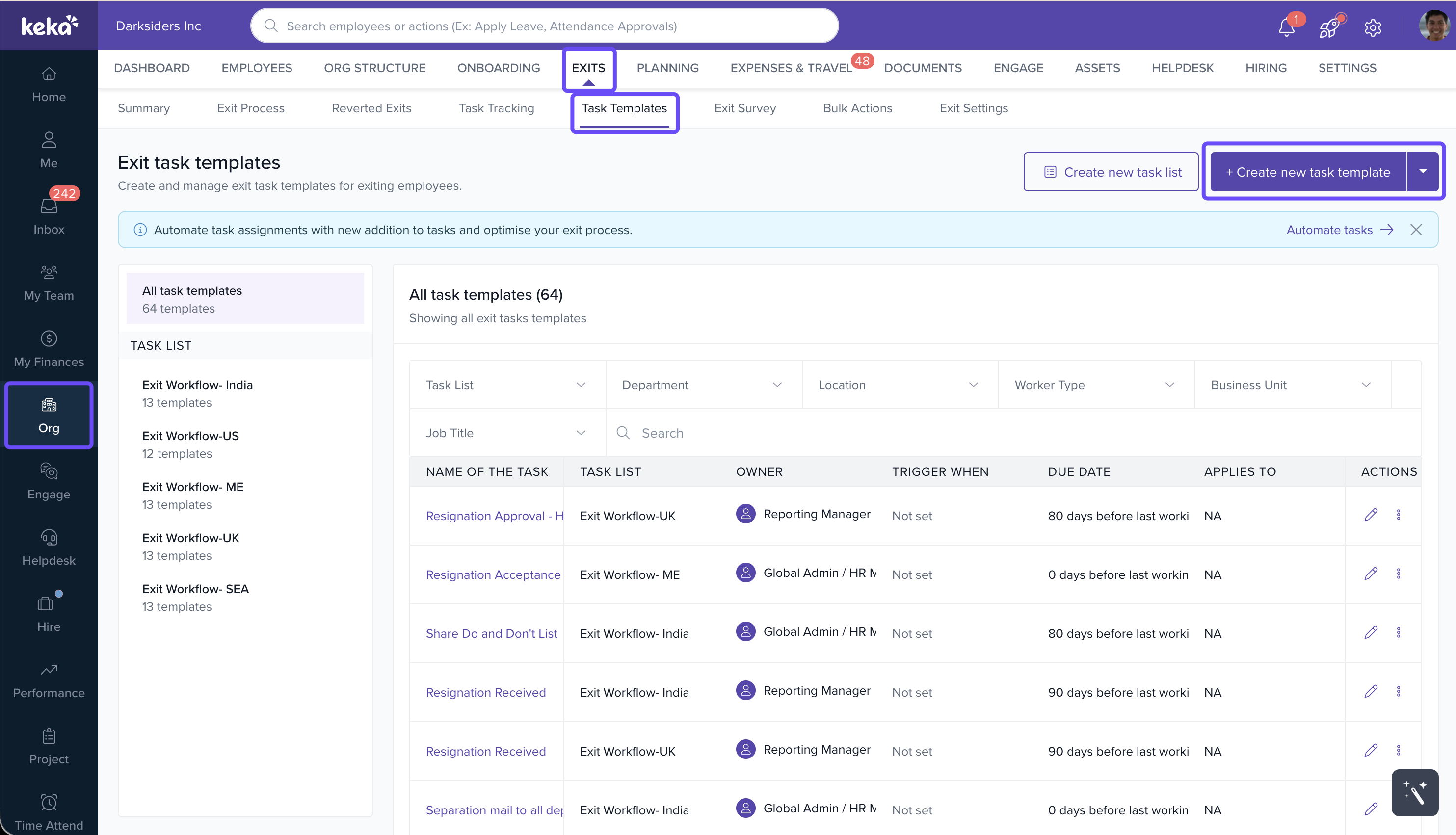The height and width of the screenshot is (835, 1456).
Task: Edit the Resignation Approval task pencil icon
Action: pyautogui.click(x=1371, y=515)
